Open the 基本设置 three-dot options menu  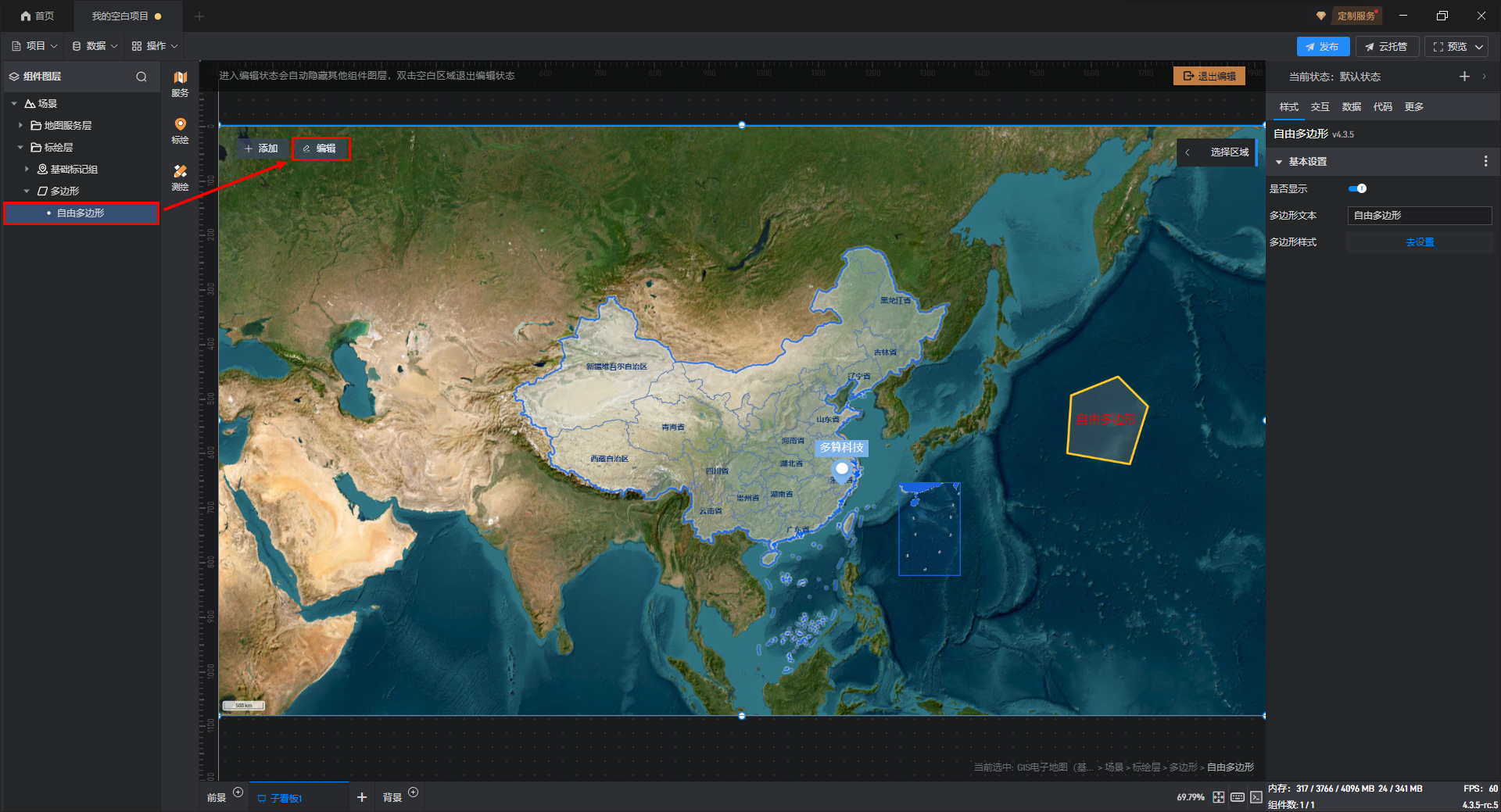(1486, 161)
